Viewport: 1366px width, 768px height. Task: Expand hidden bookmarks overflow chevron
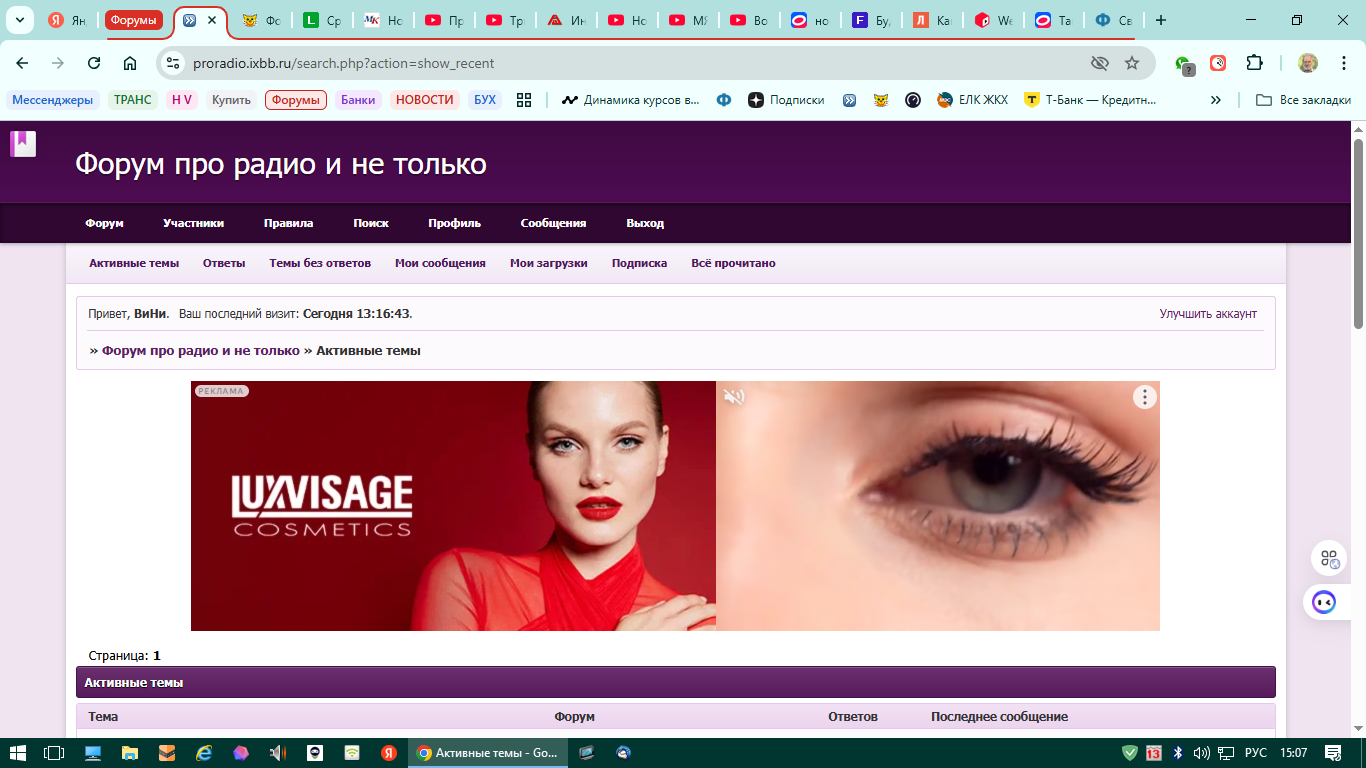coord(1216,100)
